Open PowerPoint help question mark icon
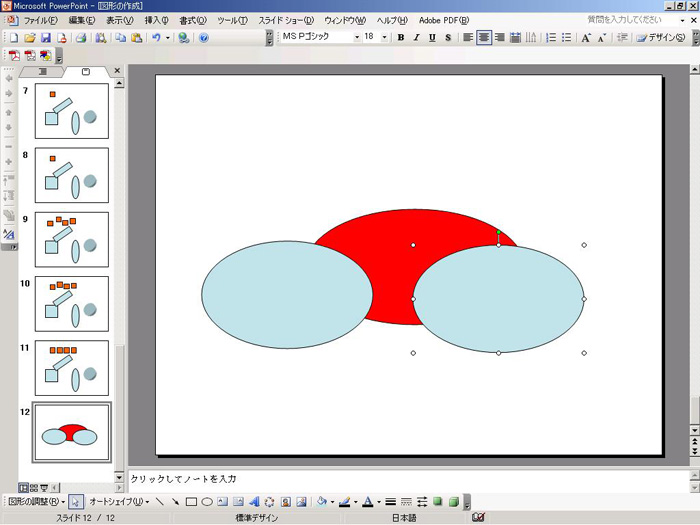 (x=204, y=38)
